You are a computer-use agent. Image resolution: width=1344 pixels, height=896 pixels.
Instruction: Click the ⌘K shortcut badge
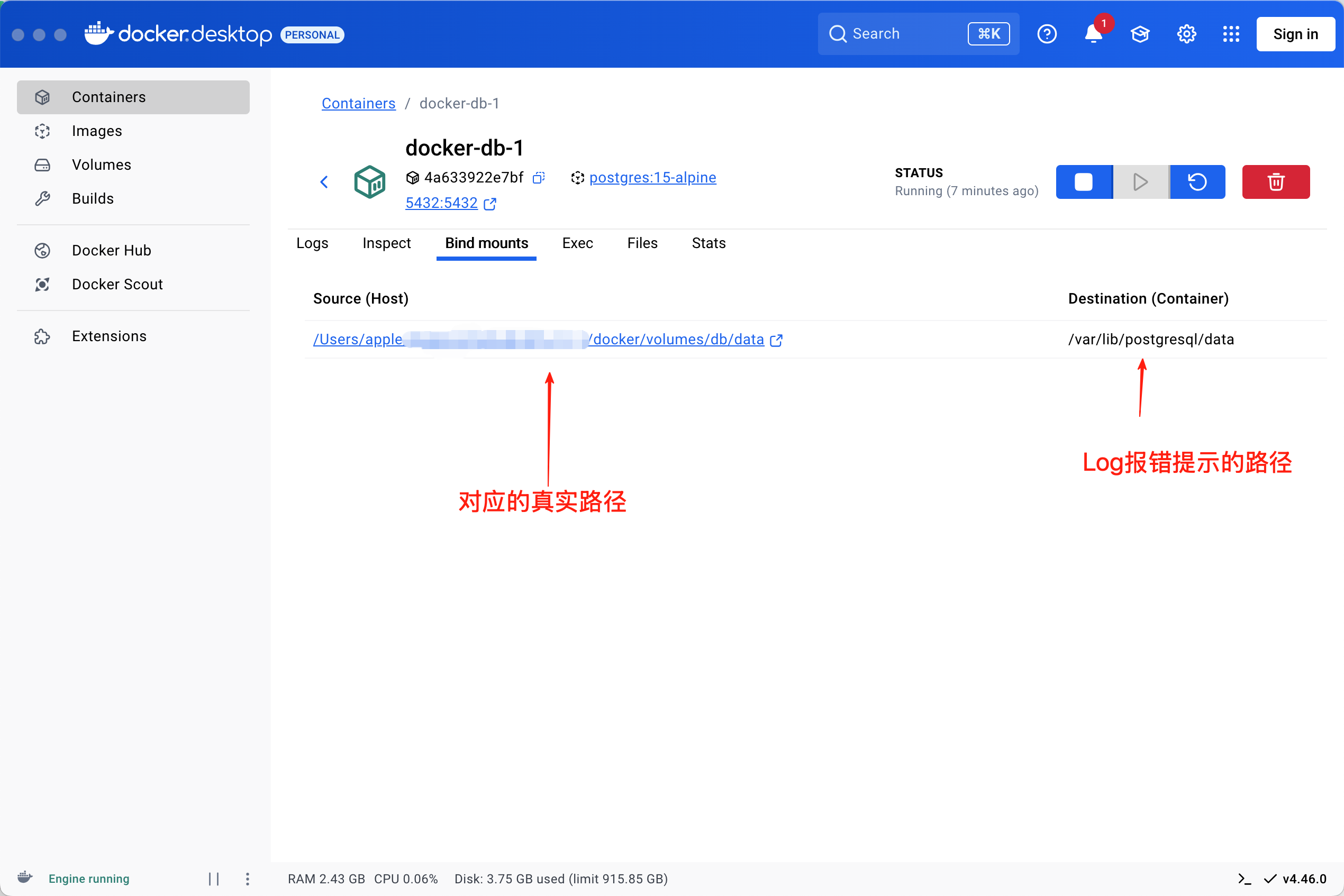(988, 34)
